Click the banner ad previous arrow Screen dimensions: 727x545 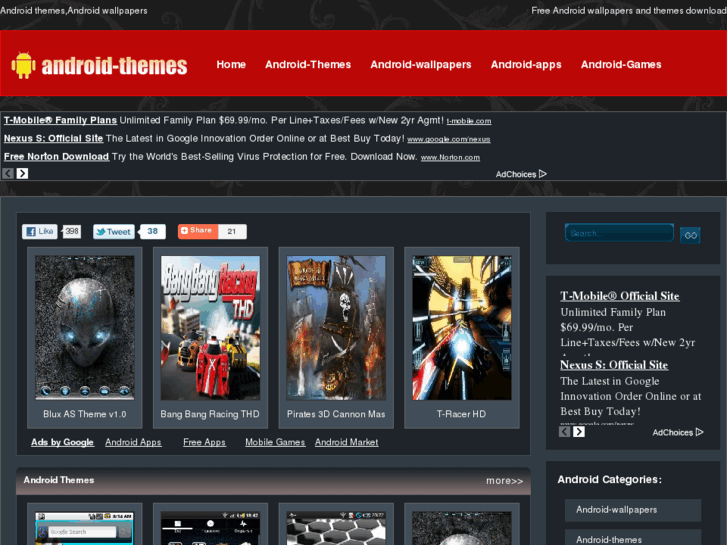pyautogui.click(x=8, y=173)
